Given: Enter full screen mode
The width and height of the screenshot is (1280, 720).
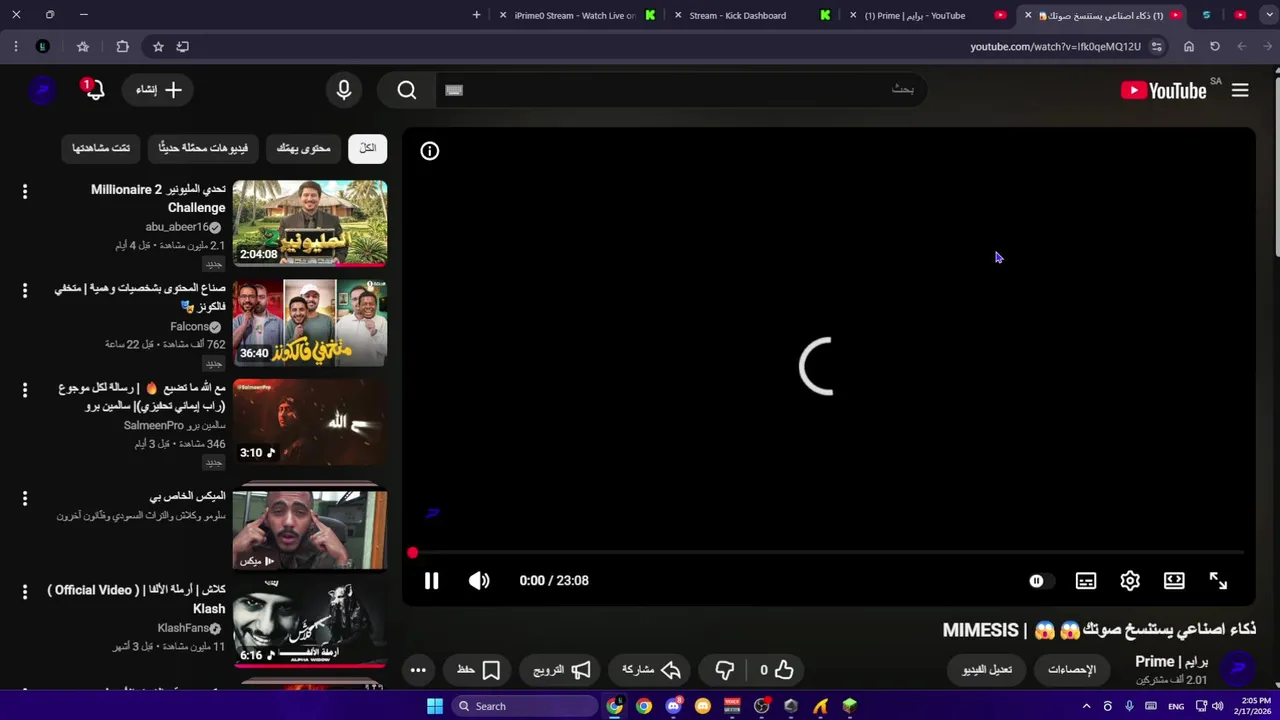Looking at the screenshot, I should [x=1218, y=581].
